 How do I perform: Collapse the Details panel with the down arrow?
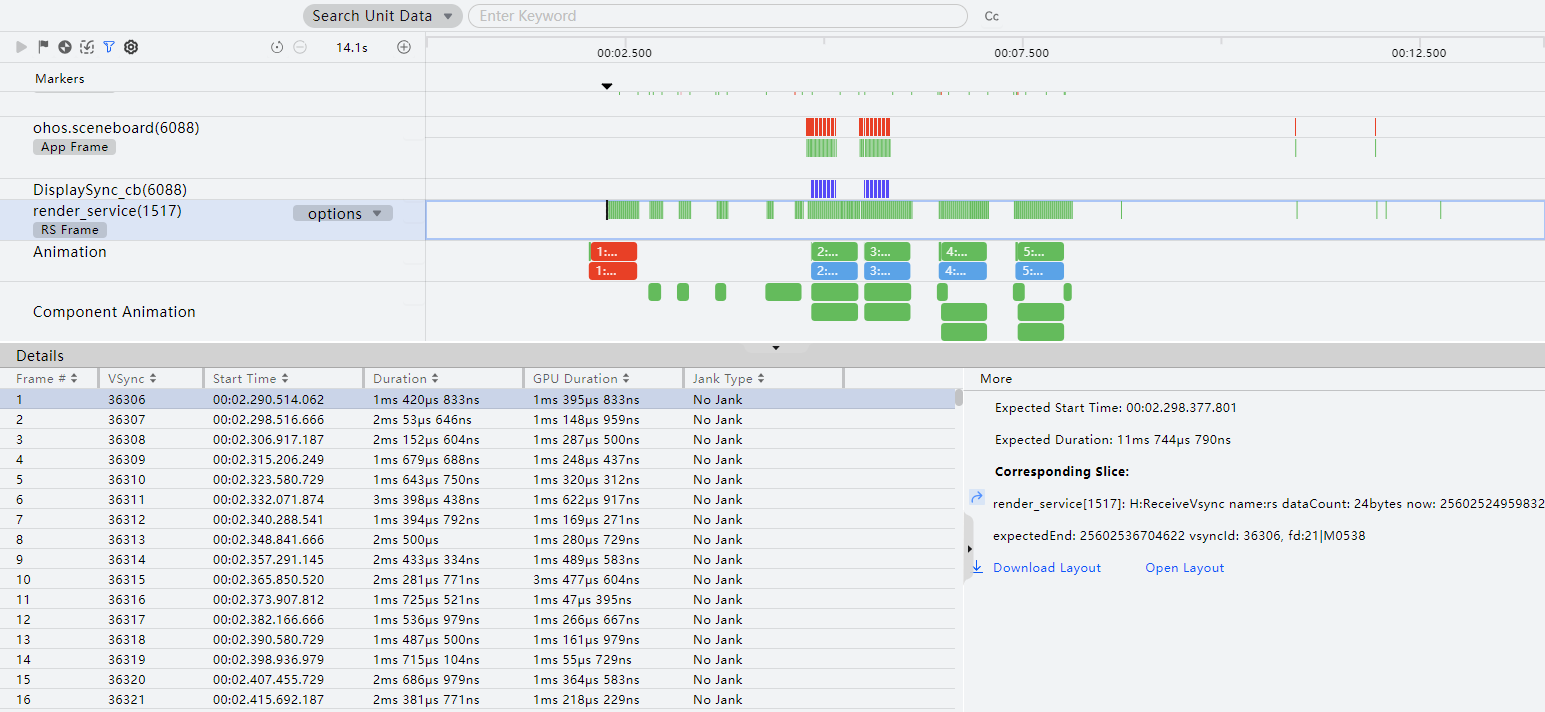pos(775,348)
